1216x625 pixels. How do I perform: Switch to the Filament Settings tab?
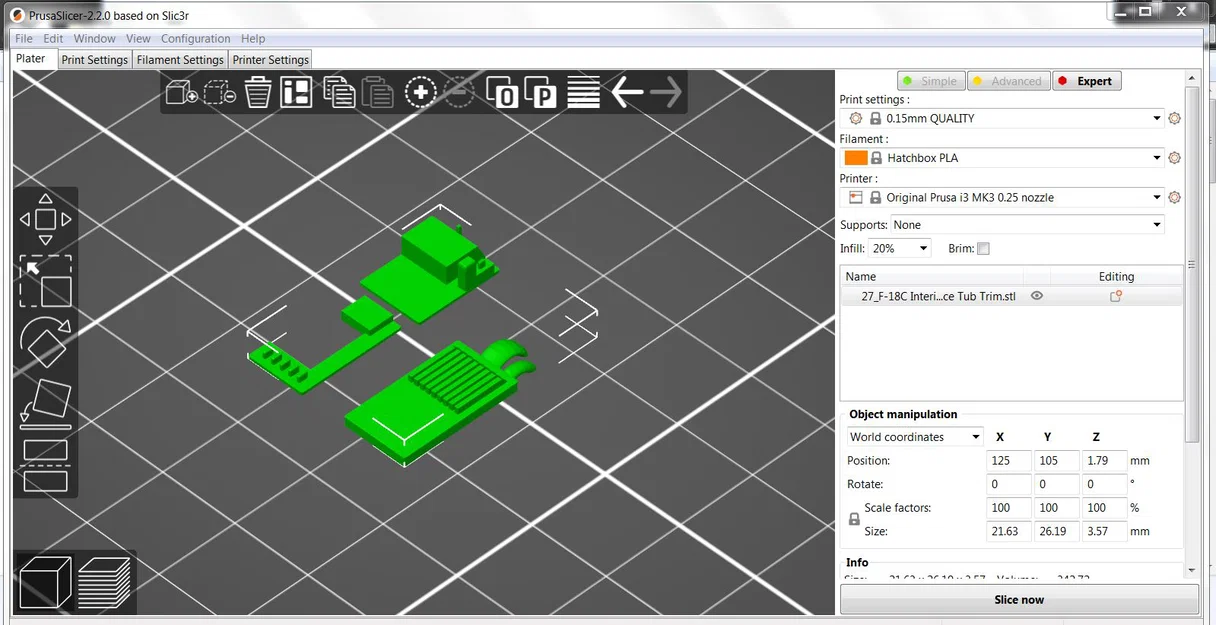180,59
